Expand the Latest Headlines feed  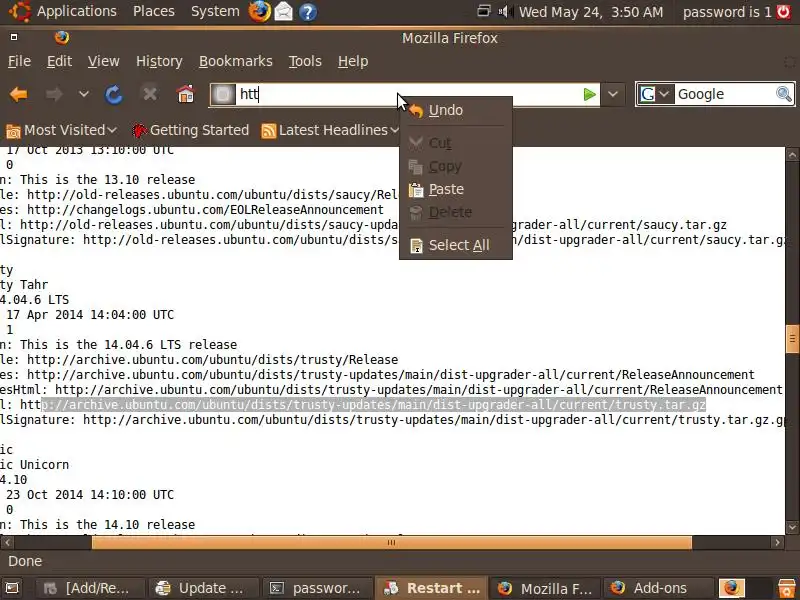click(330, 131)
